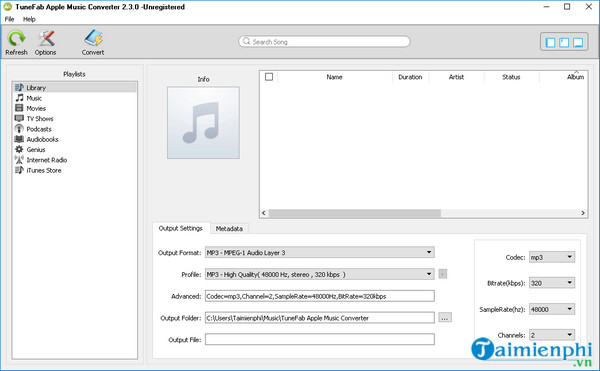Sort by the Duration column header
This screenshot has width=600, height=371.
coord(410,77)
